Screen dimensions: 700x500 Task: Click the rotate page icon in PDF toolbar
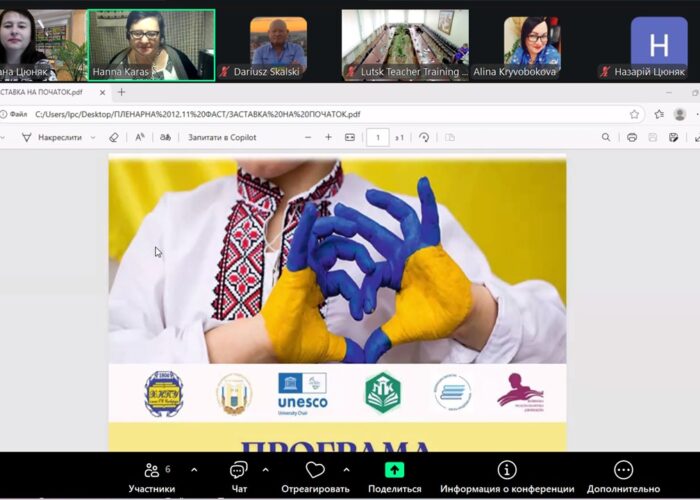point(424,137)
